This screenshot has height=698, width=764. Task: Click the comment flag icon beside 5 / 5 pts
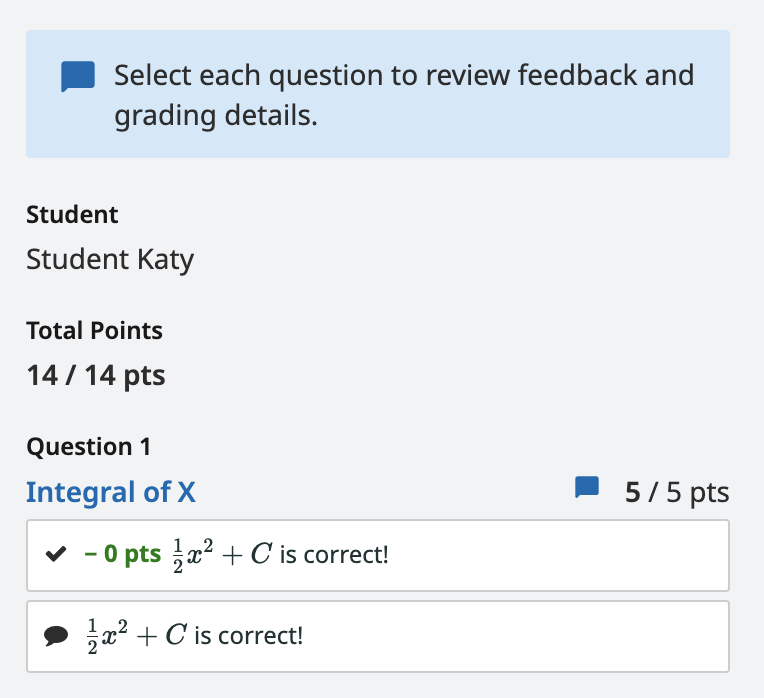[587, 488]
